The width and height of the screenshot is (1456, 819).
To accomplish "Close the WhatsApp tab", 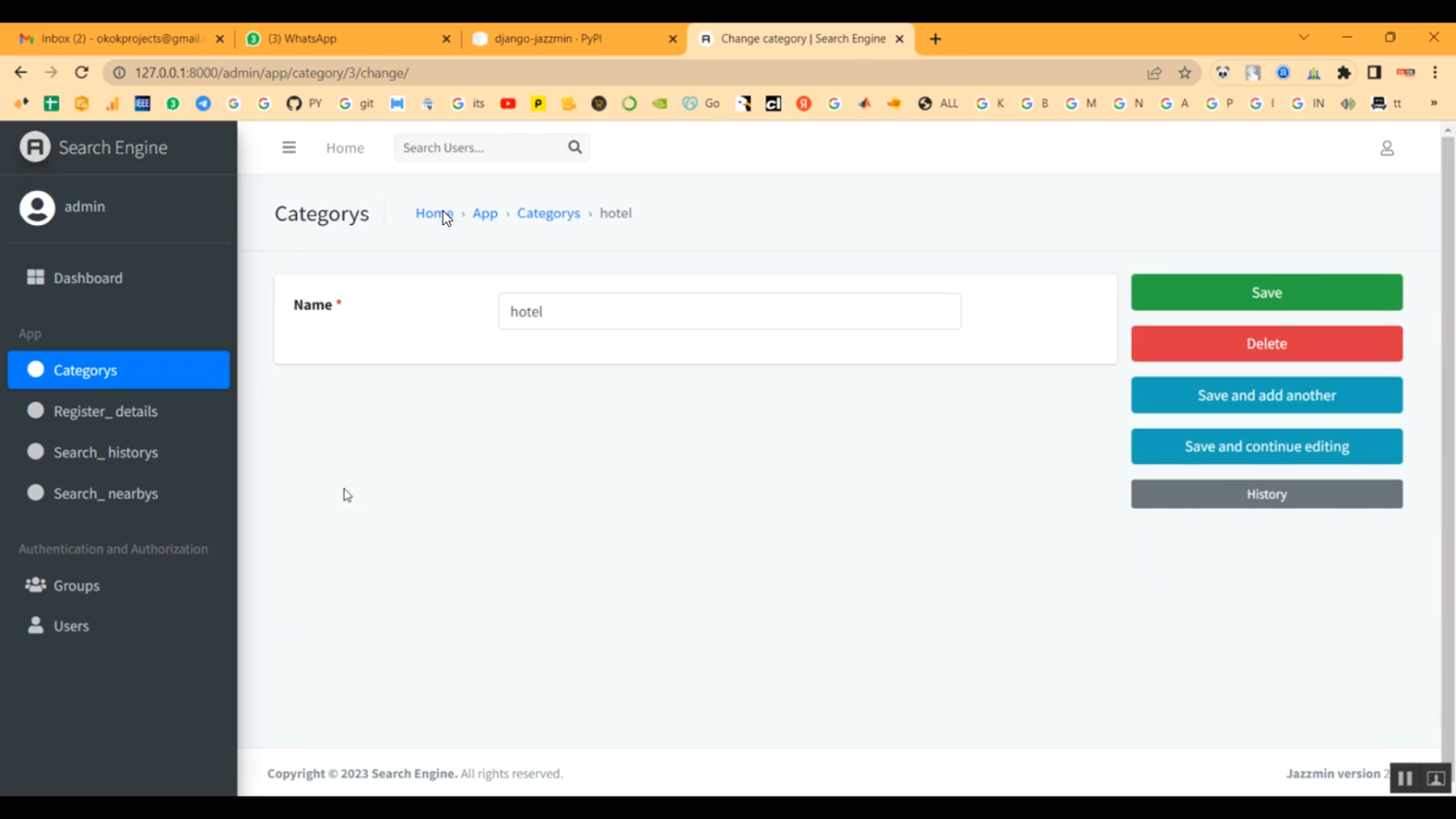I will pyautogui.click(x=447, y=39).
